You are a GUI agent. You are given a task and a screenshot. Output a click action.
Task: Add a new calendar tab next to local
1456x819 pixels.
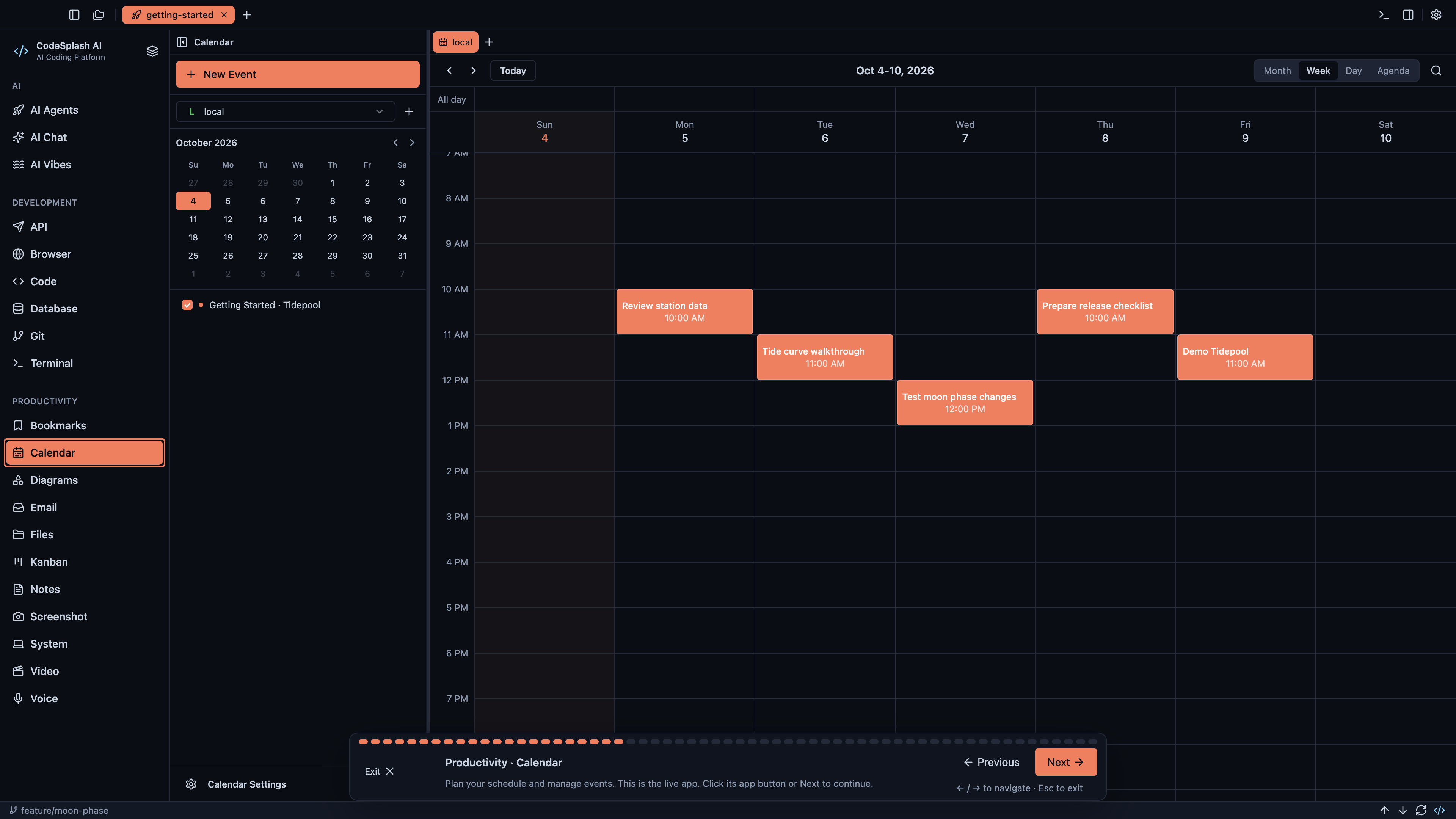point(490,42)
